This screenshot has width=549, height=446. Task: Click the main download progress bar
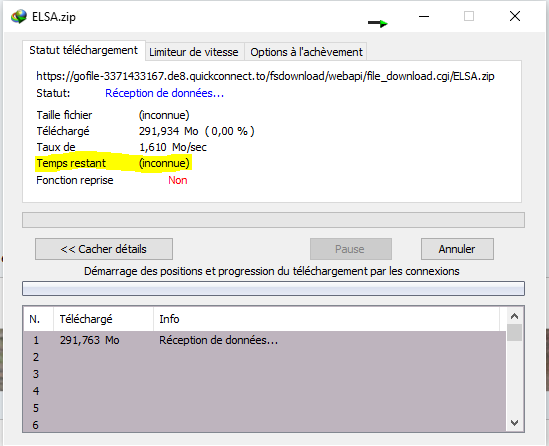[273, 220]
